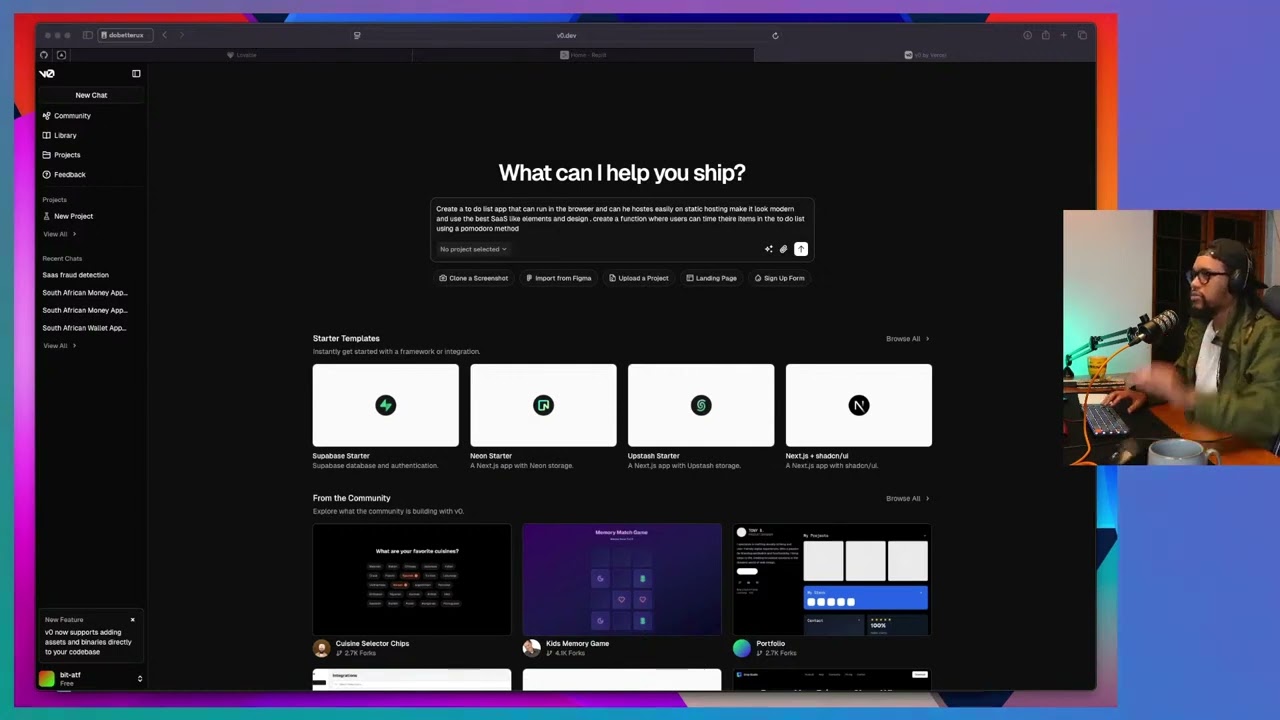Click the Upstash logo icon
The width and height of the screenshot is (1280, 720).
tap(701, 405)
